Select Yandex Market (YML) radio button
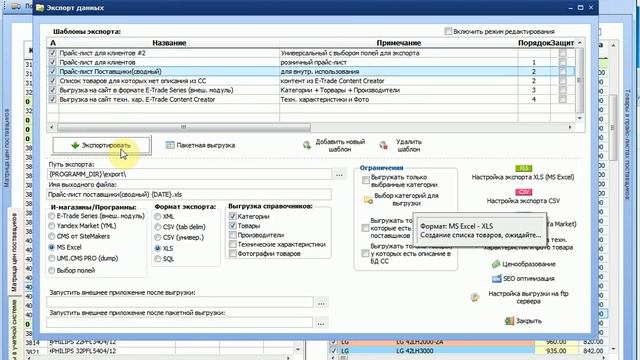This screenshot has width=640, height=360. pos(51,226)
